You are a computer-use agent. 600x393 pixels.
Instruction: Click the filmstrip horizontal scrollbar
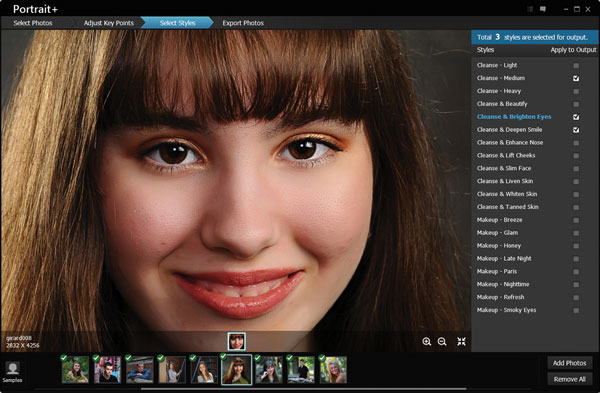pyautogui.click(x=303, y=389)
